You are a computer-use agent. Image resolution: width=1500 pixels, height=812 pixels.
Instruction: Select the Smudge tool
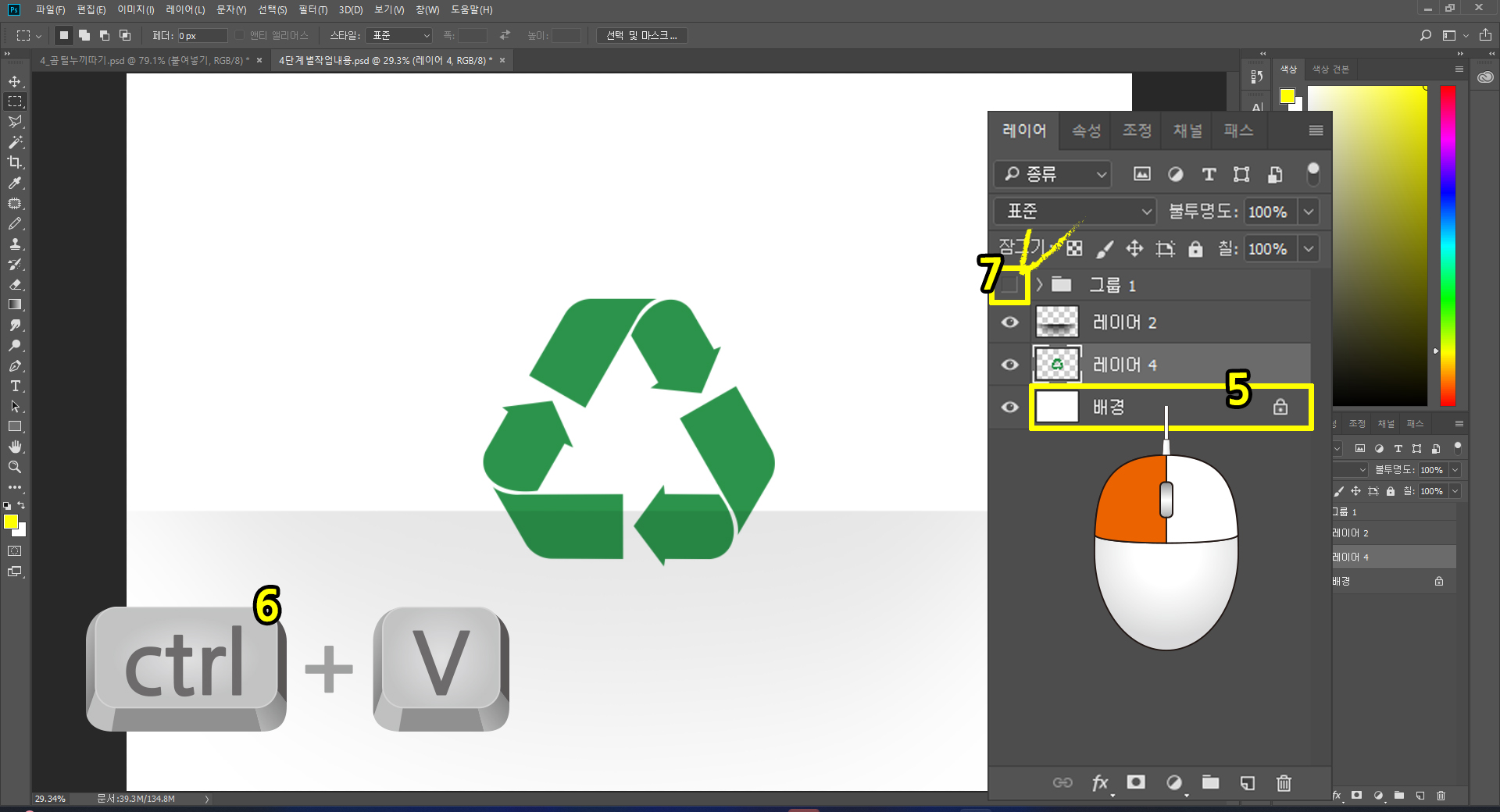pos(15,325)
